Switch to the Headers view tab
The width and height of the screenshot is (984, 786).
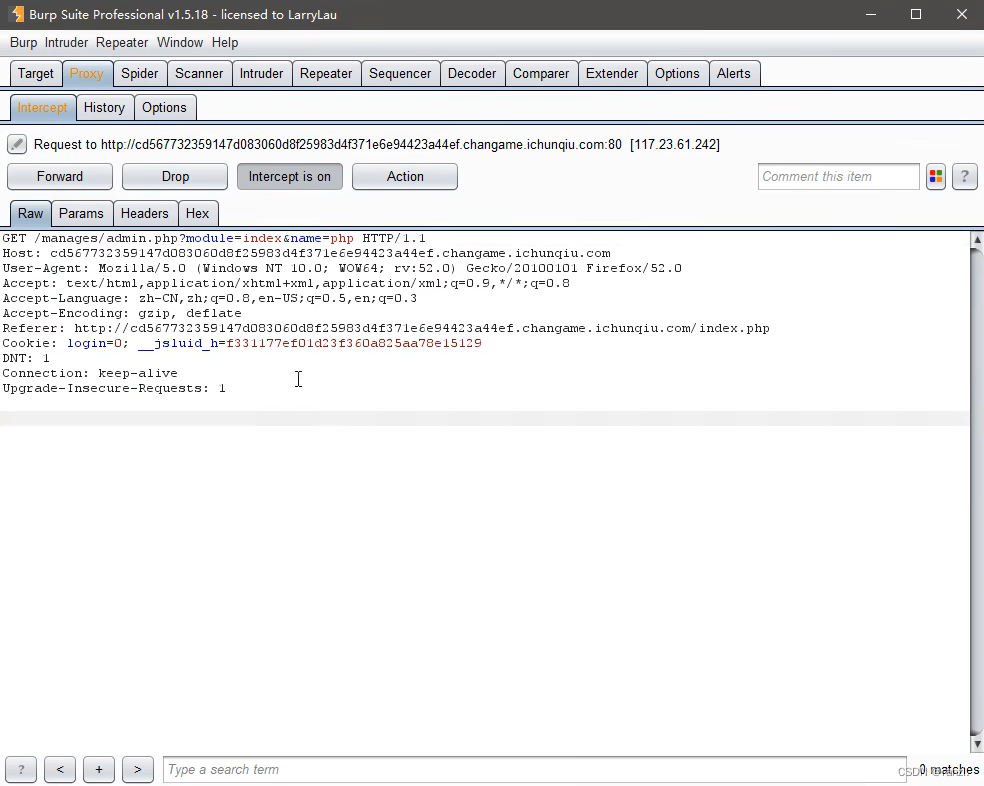click(144, 213)
